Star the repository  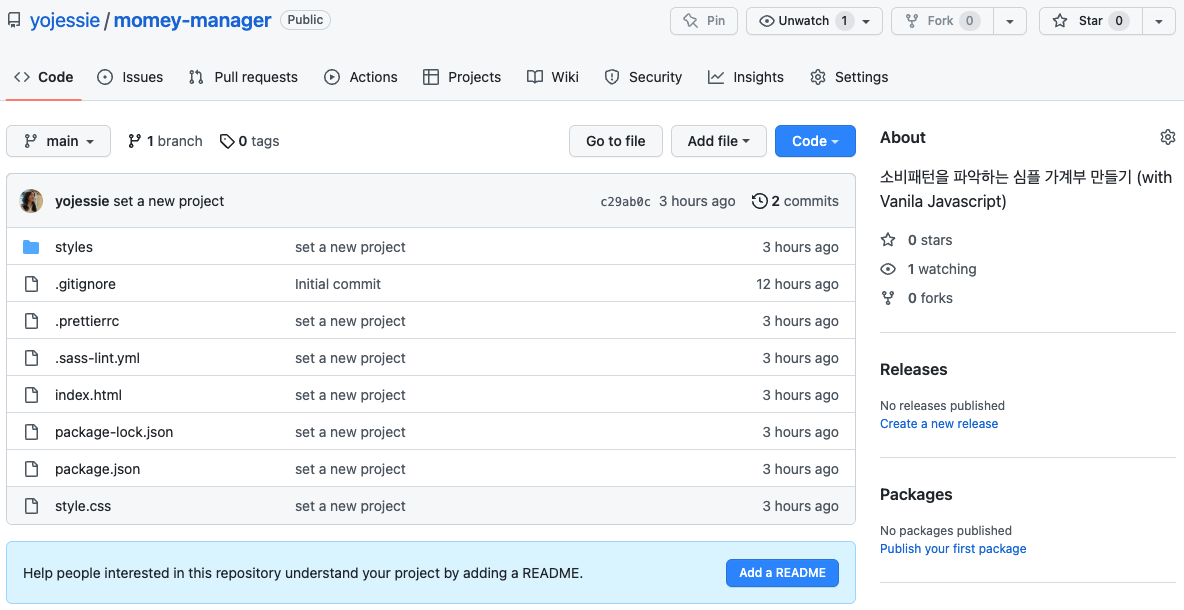pyautogui.click(x=1091, y=20)
